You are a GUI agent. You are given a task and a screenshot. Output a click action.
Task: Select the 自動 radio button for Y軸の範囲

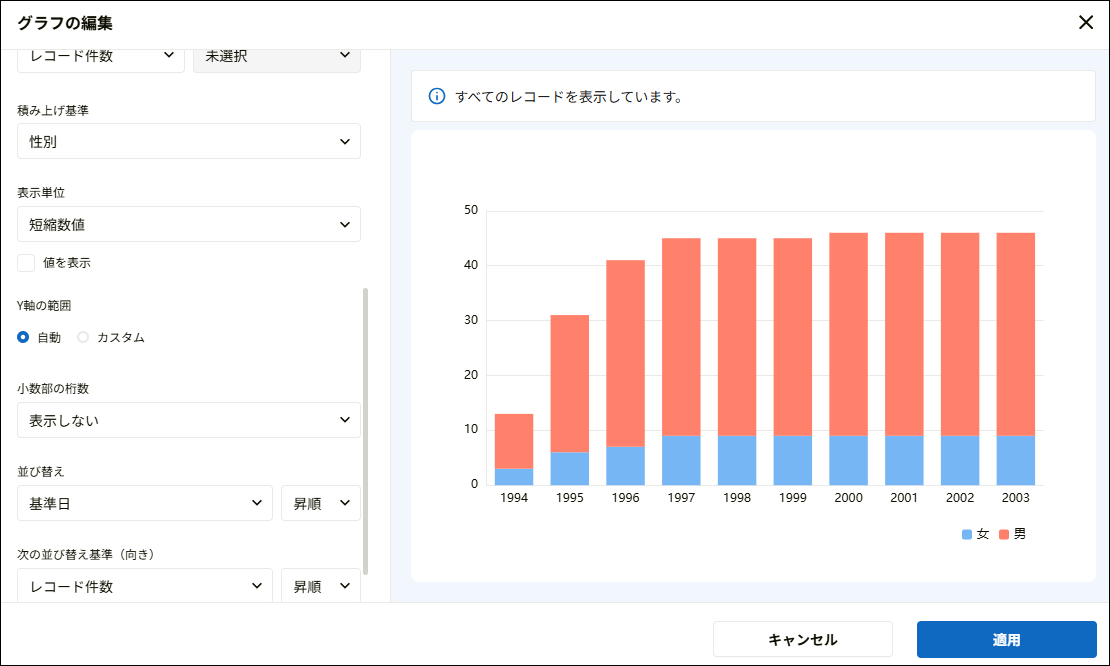(21, 337)
